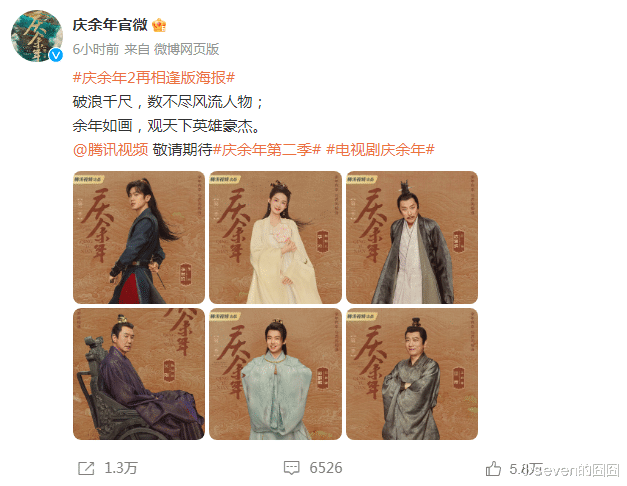This screenshot has height=486, width=627.
Task: Open poster of man in wheelchair
Action: pyautogui.click(x=139, y=374)
